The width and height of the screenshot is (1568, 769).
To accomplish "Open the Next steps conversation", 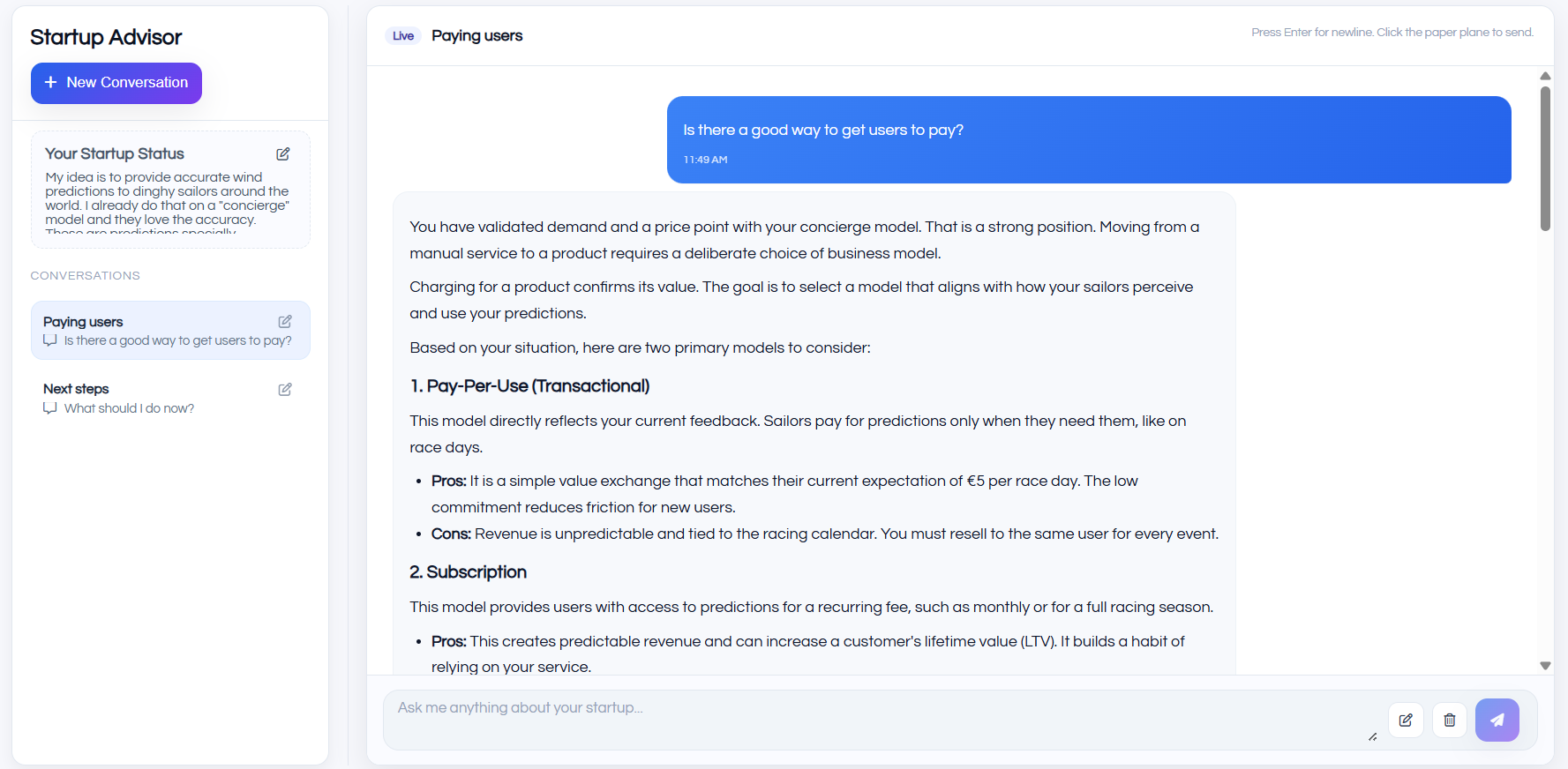I will coord(132,397).
